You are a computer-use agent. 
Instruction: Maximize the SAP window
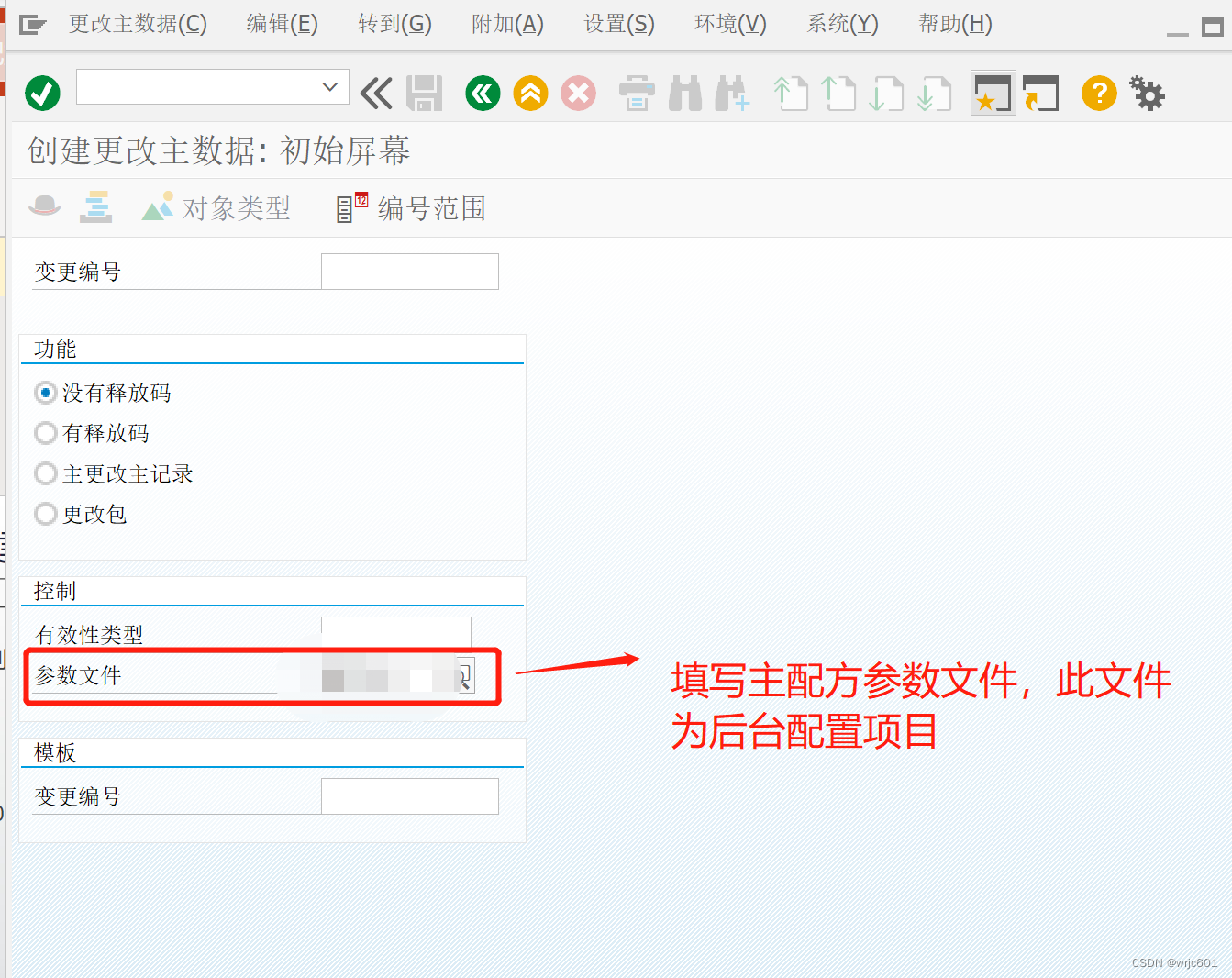point(1213,28)
